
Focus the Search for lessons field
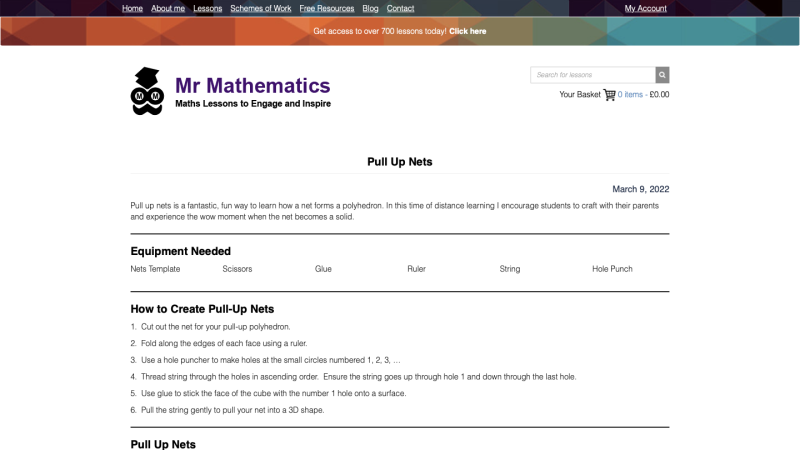point(593,75)
